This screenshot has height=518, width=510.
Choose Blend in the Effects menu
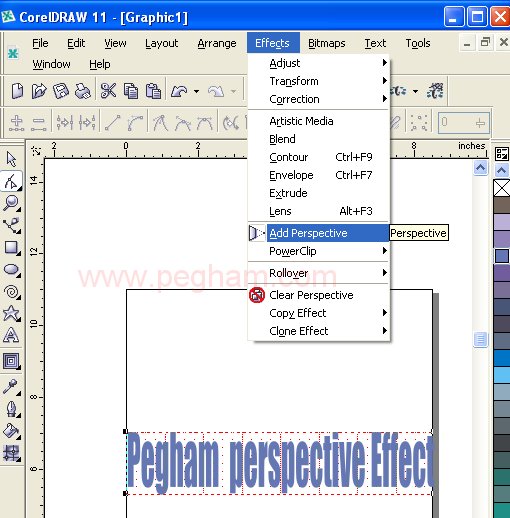click(x=319, y=139)
